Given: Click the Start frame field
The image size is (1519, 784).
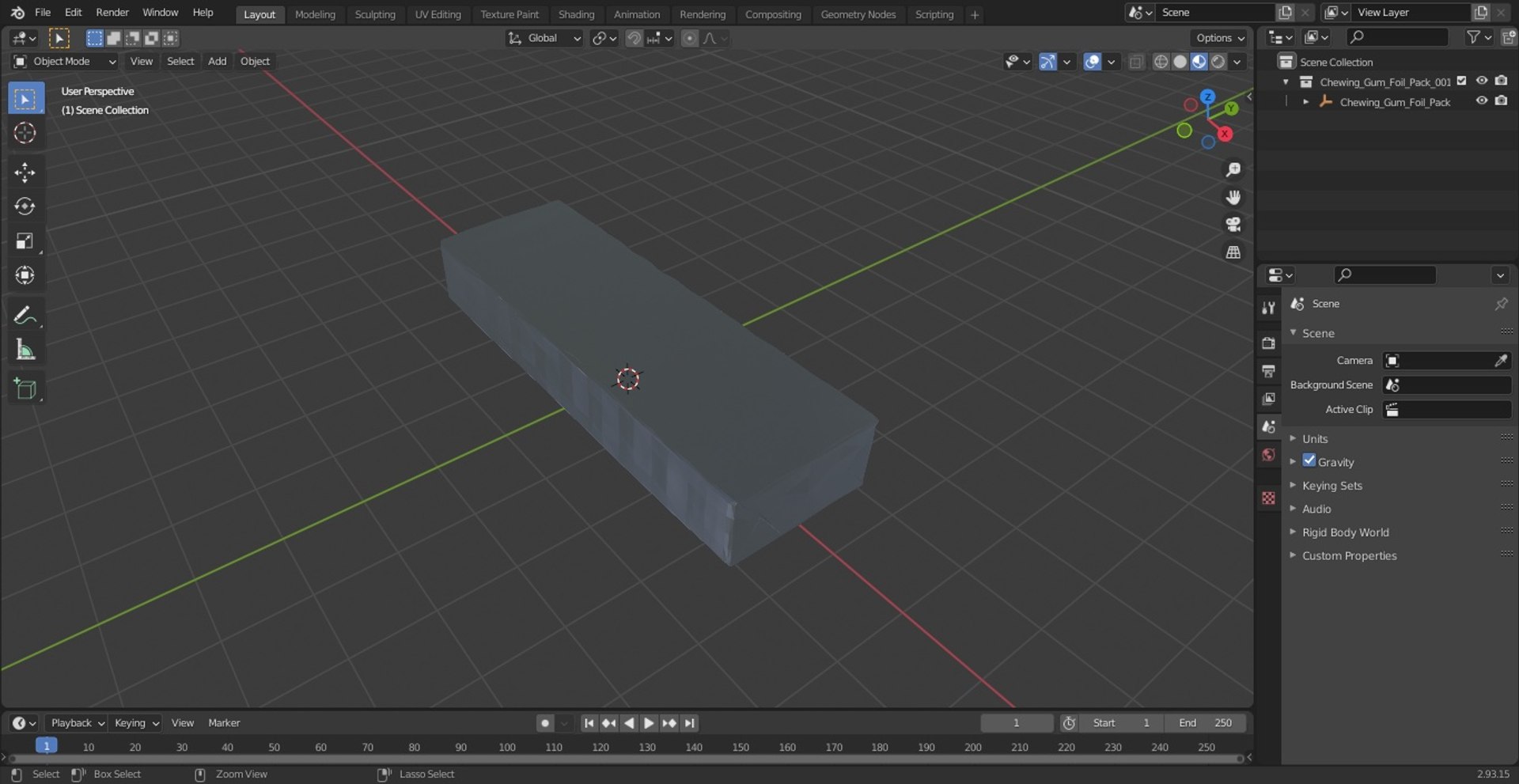Looking at the screenshot, I should pos(1121,723).
